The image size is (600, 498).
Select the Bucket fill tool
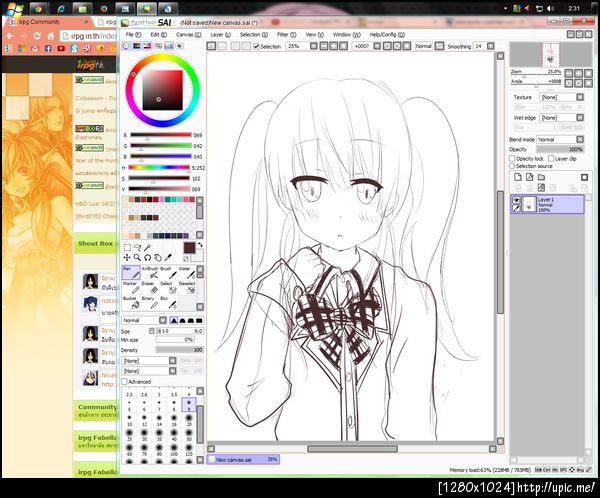pos(131,302)
